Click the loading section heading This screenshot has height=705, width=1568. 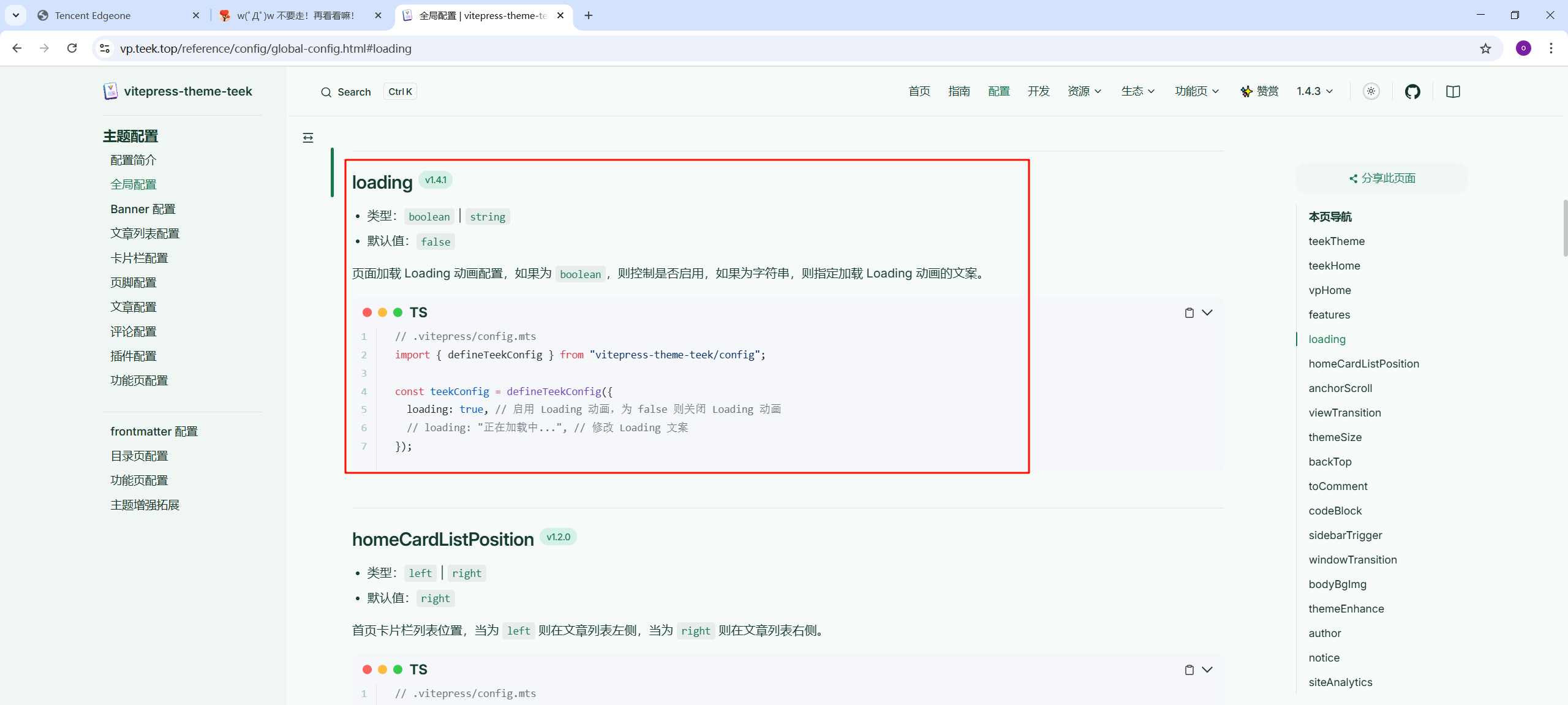point(382,182)
